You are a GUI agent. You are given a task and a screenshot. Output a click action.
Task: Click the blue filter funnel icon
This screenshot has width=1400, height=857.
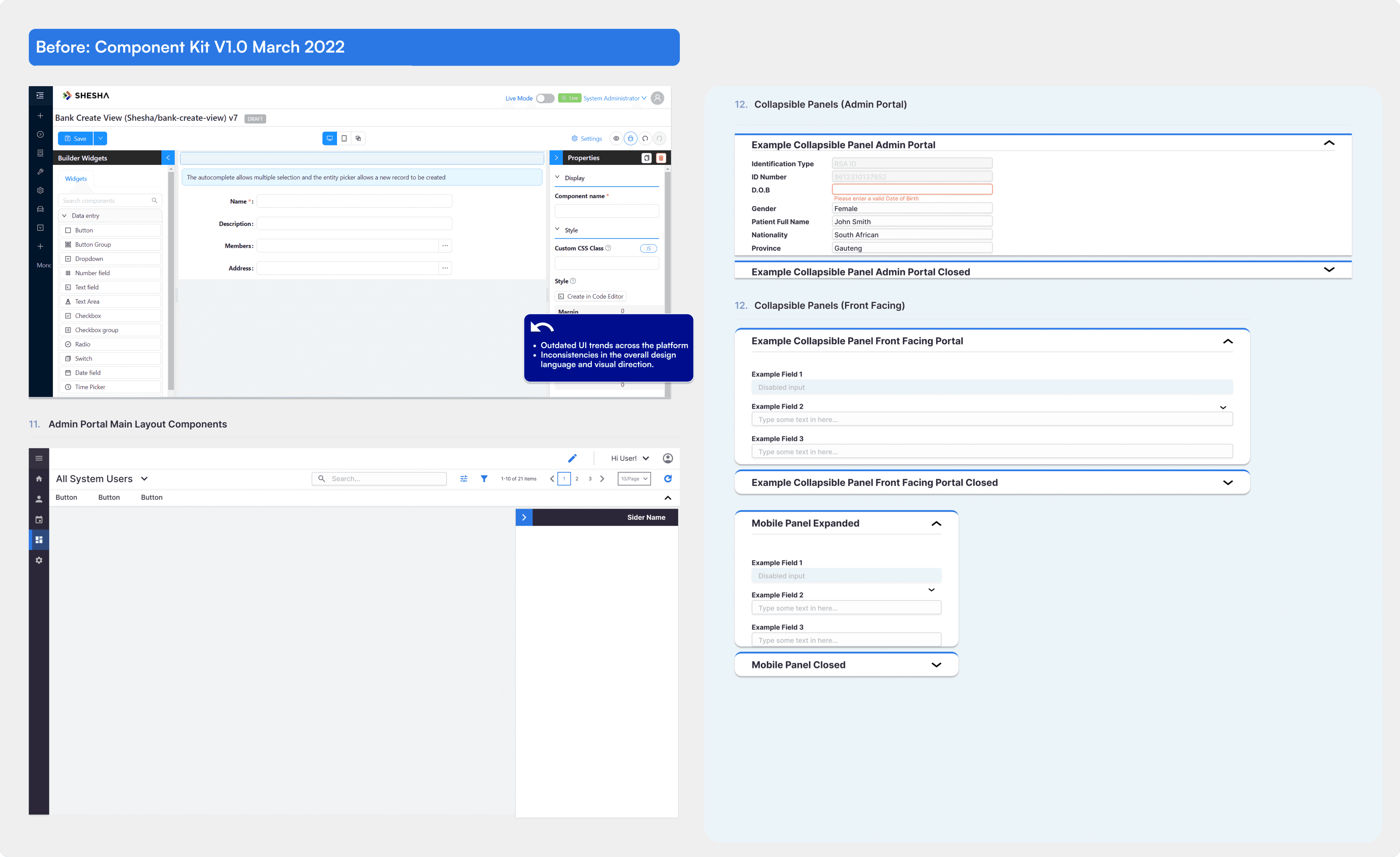pos(484,478)
